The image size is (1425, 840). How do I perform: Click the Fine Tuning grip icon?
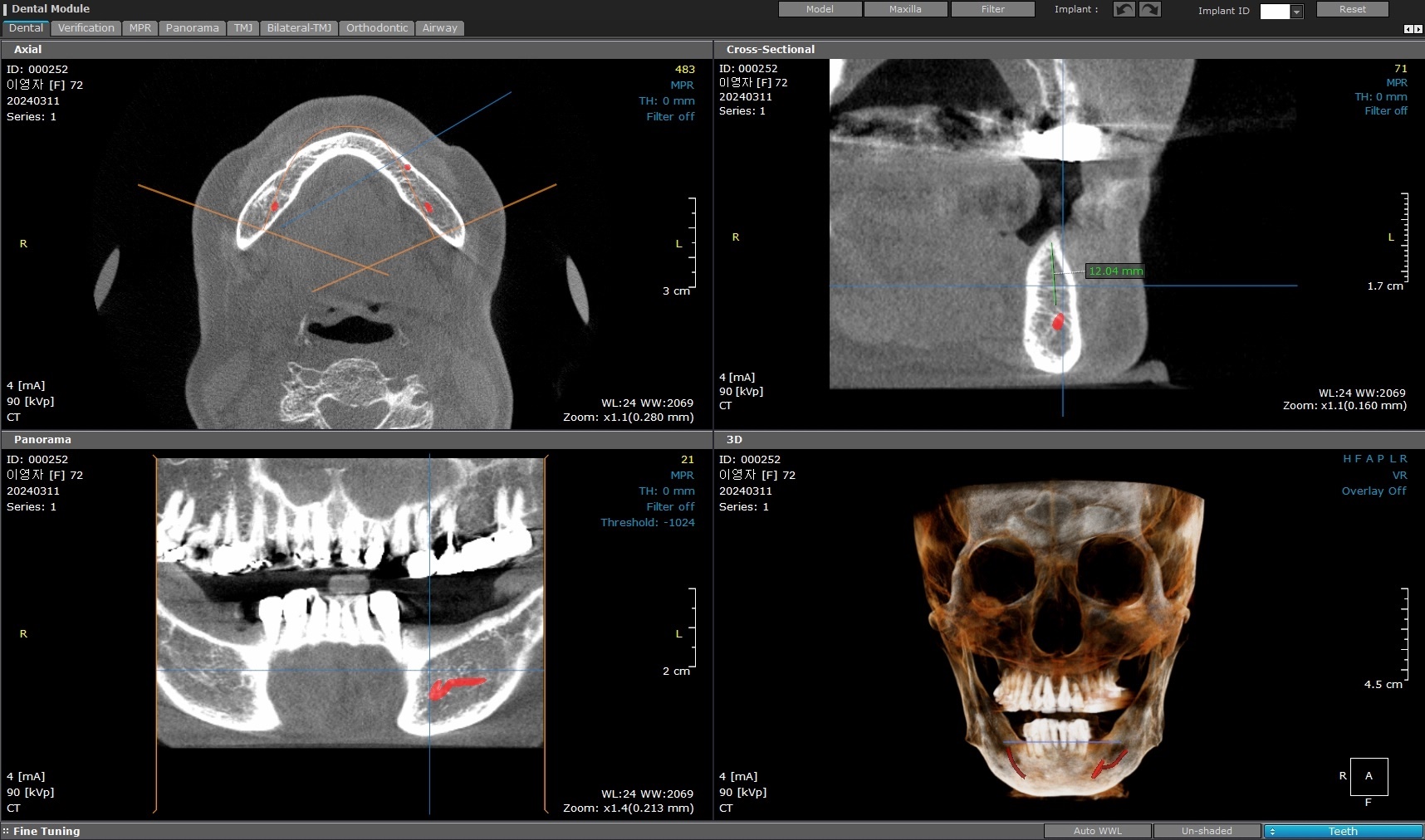(x=6, y=831)
